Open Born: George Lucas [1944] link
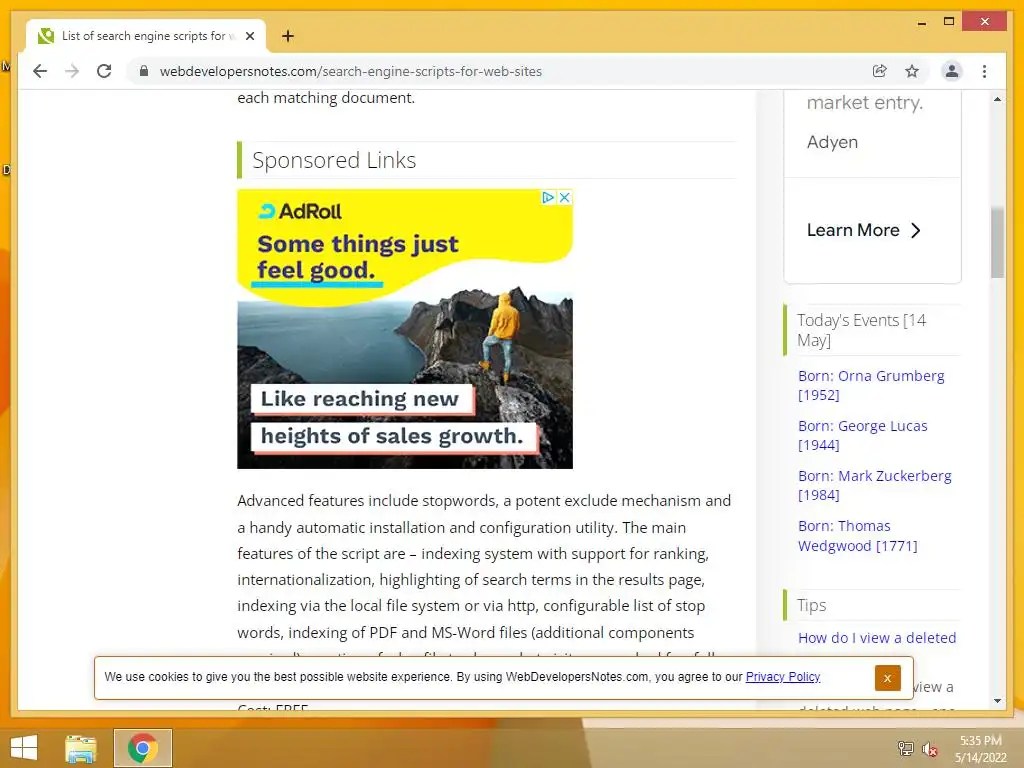The width and height of the screenshot is (1024, 768). click(x=863, y=436)
